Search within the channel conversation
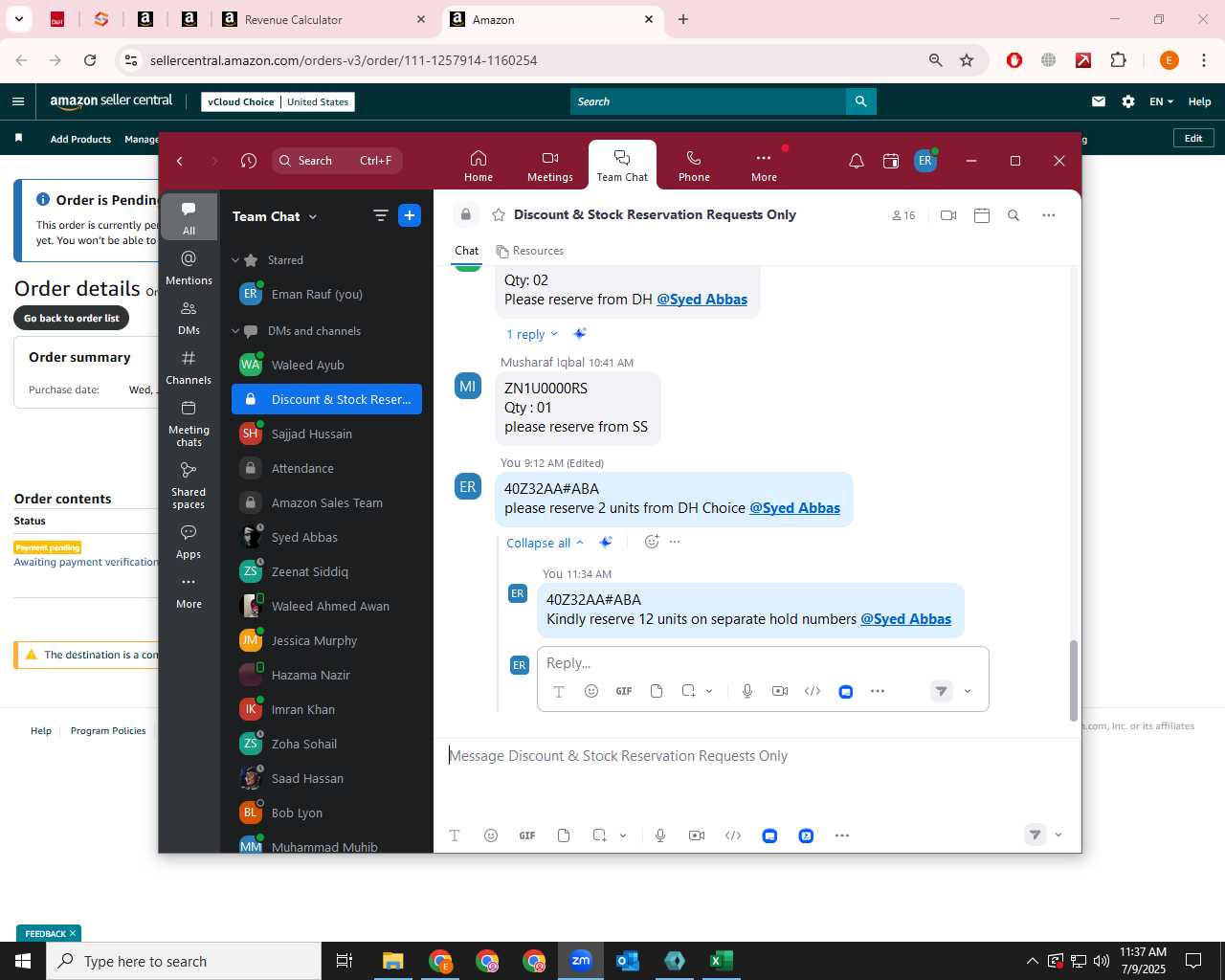 (1013, 215)
